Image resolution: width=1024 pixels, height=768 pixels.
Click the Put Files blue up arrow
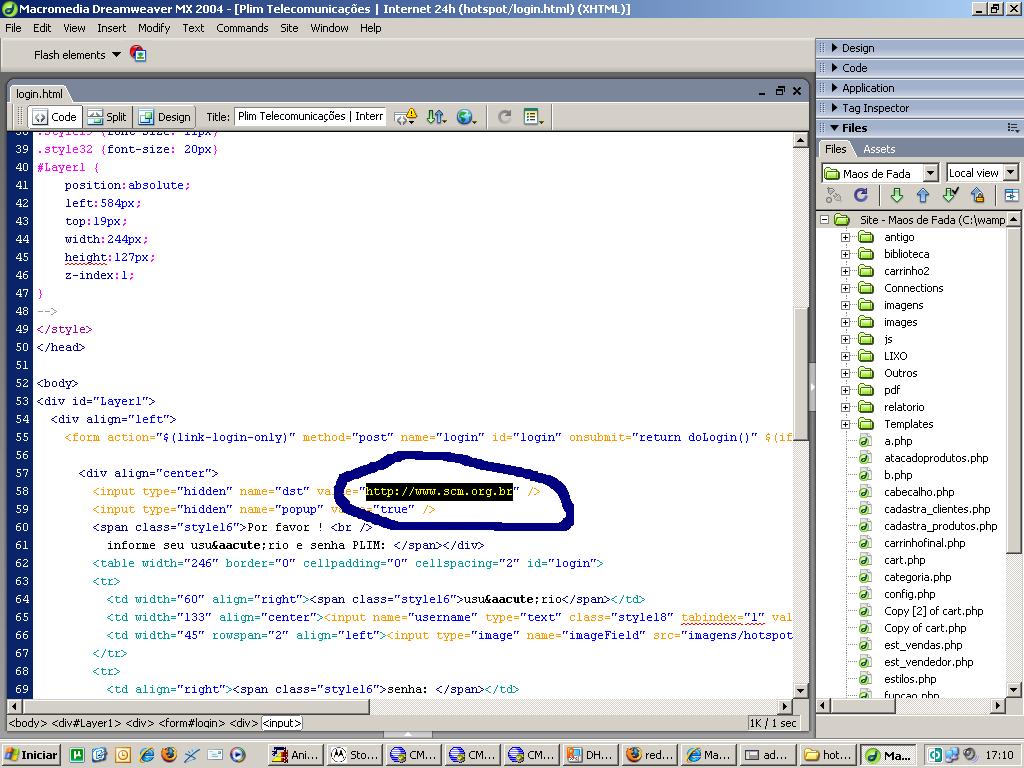[922, 196]
